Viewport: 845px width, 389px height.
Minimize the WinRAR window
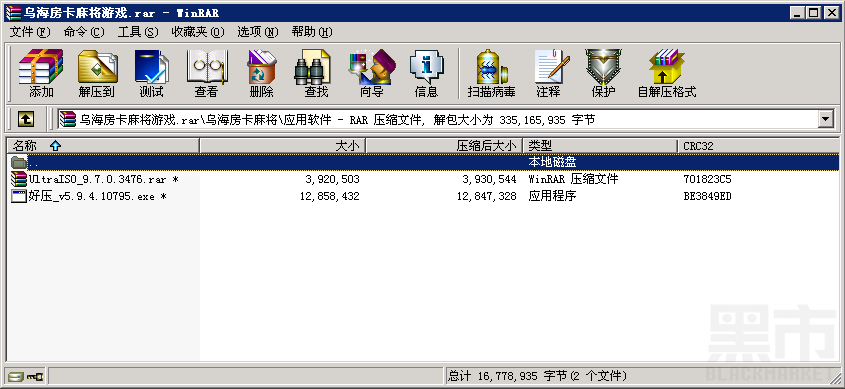pyautogui.click(x=798, y=12)
